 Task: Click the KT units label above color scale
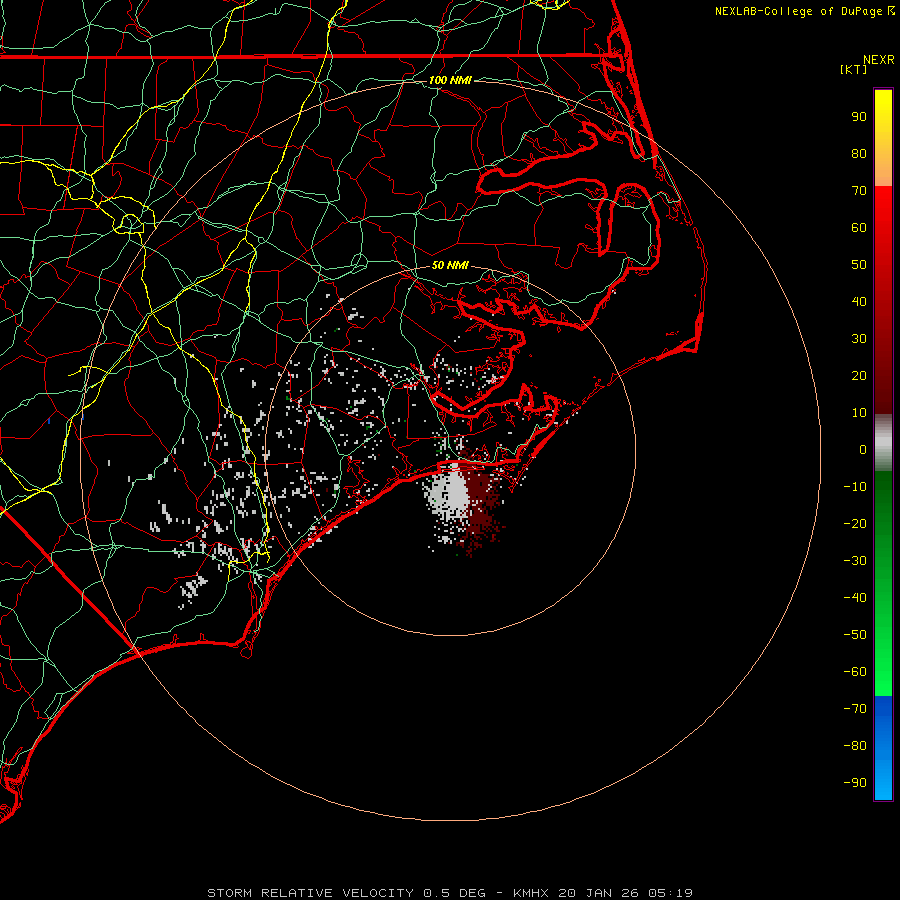tap(854, 69)
